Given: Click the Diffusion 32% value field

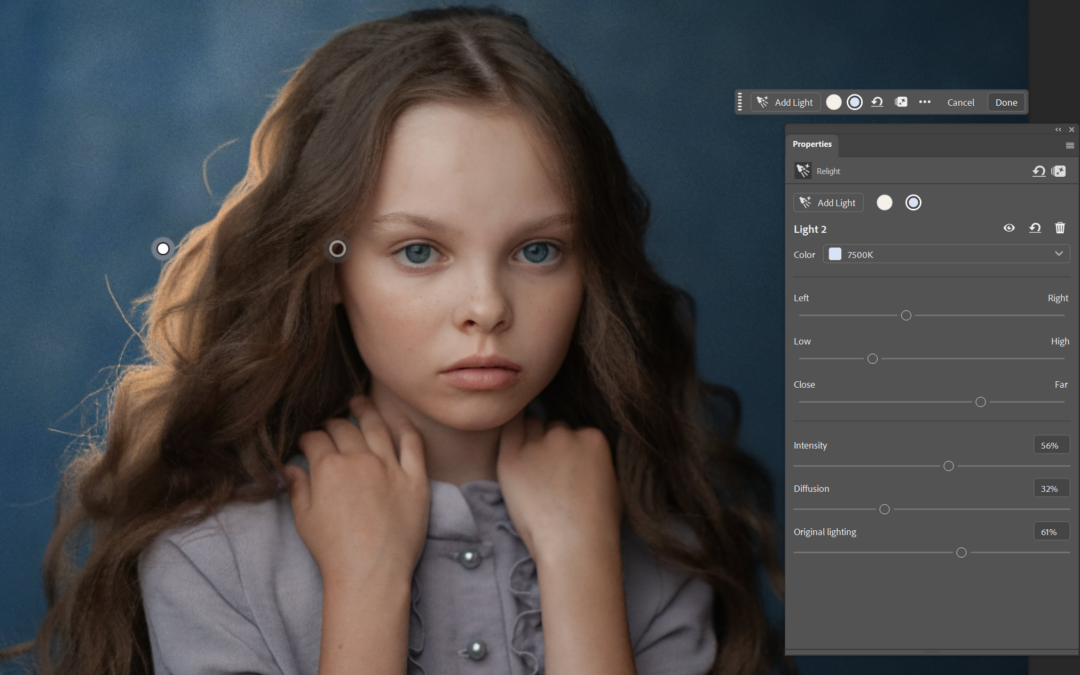Looking at the screenshot, I should point(1051,488).
